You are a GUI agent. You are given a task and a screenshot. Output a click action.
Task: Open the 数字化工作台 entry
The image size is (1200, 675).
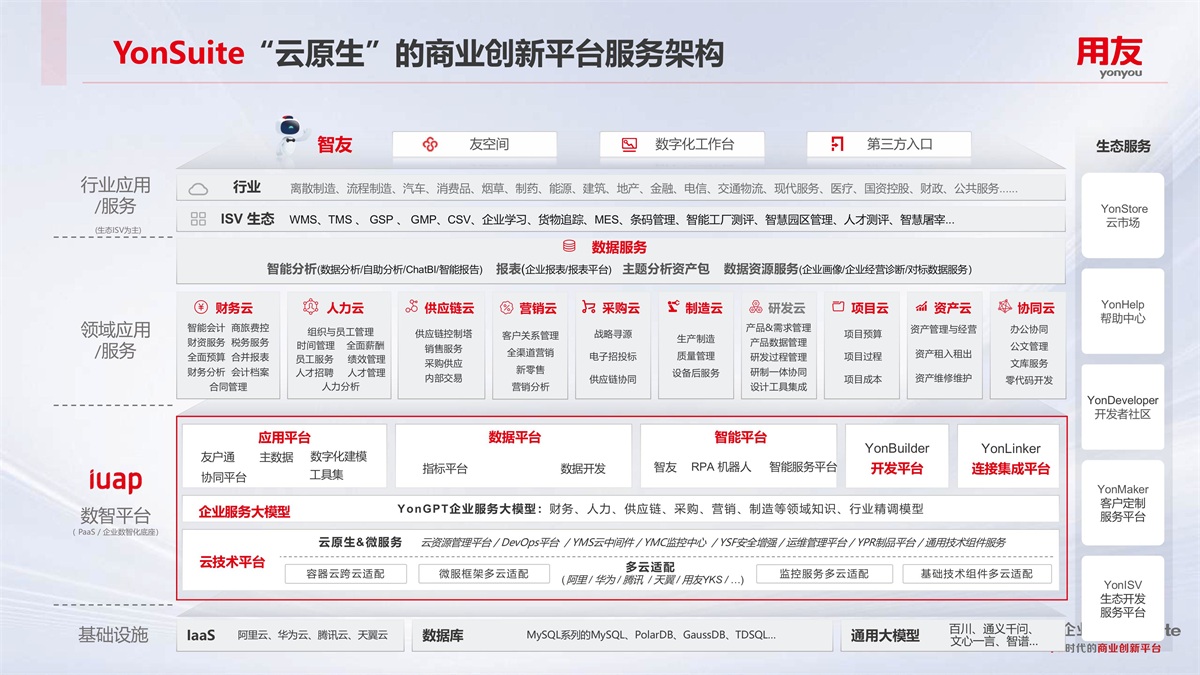click(681, 145)
